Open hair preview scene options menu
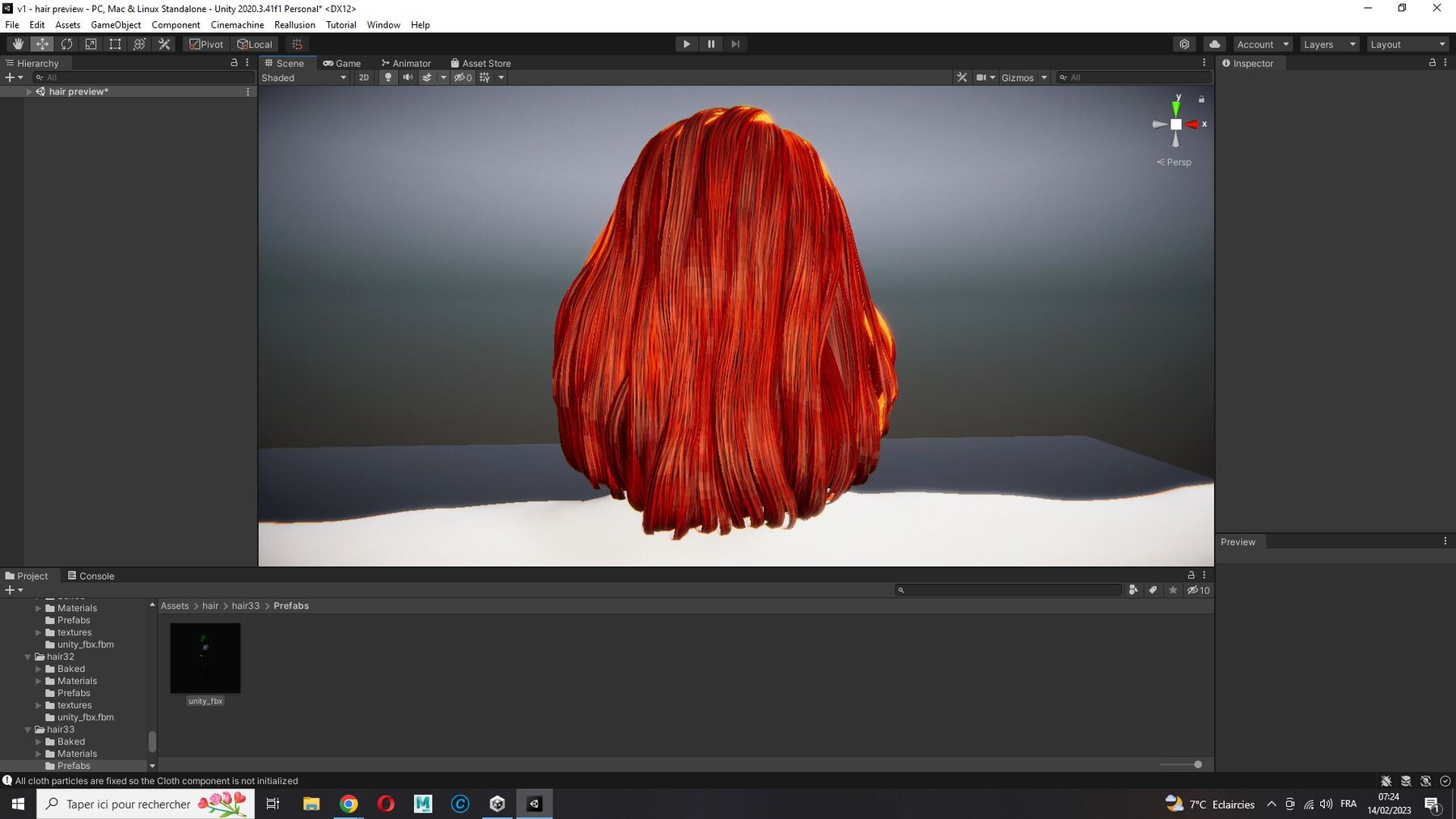The image size is (1456, 819). (248, 91)
